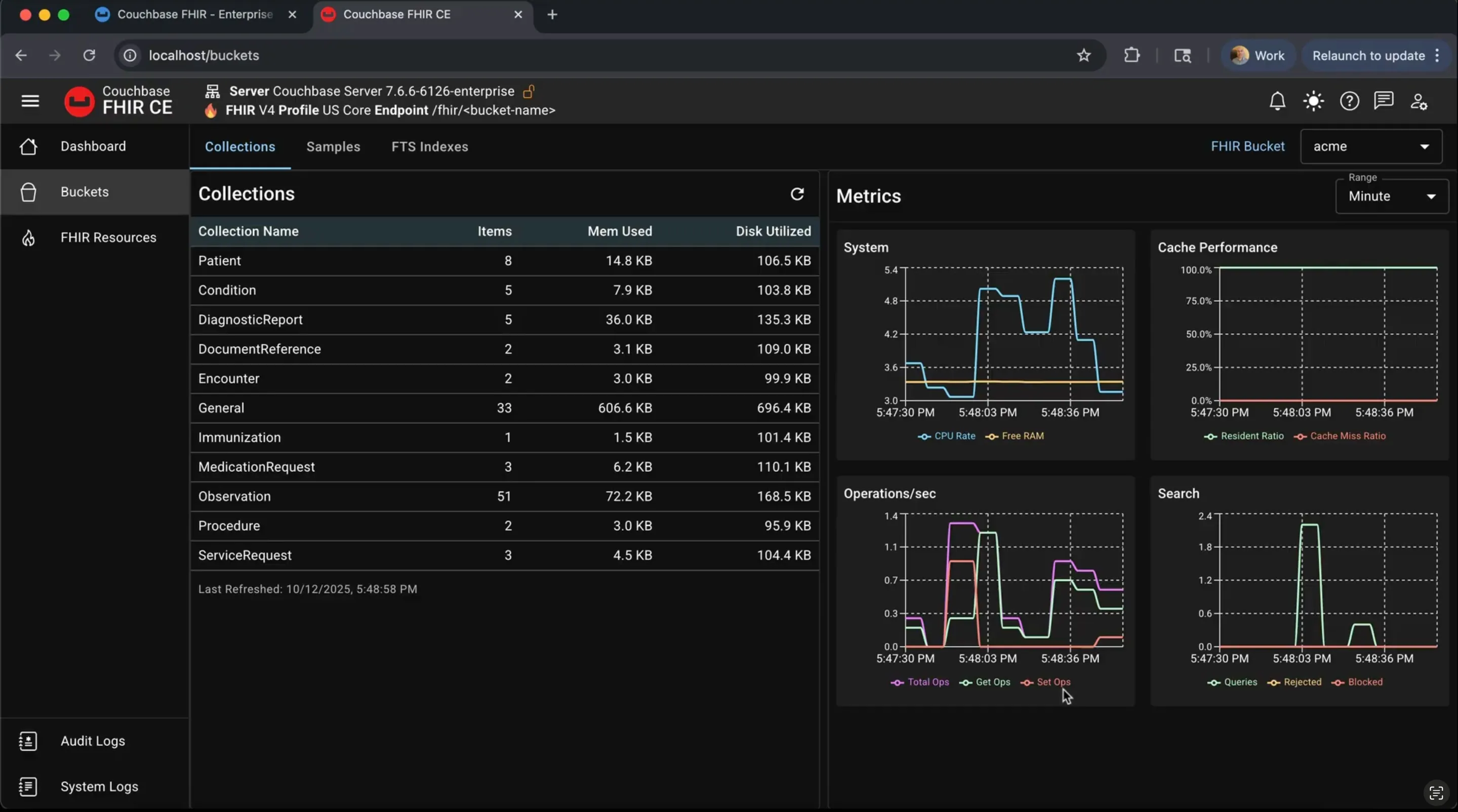
Task: Toggle the Cache Miss Ratio legend
Action: tap(1339, 436)
